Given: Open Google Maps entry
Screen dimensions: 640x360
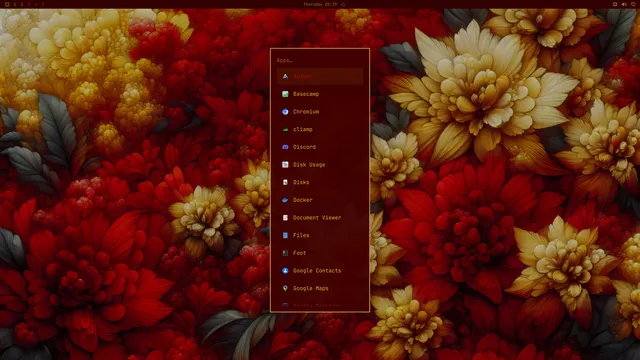Looking at the screenshot, I should pyautogui.click(x=320, y=288).
